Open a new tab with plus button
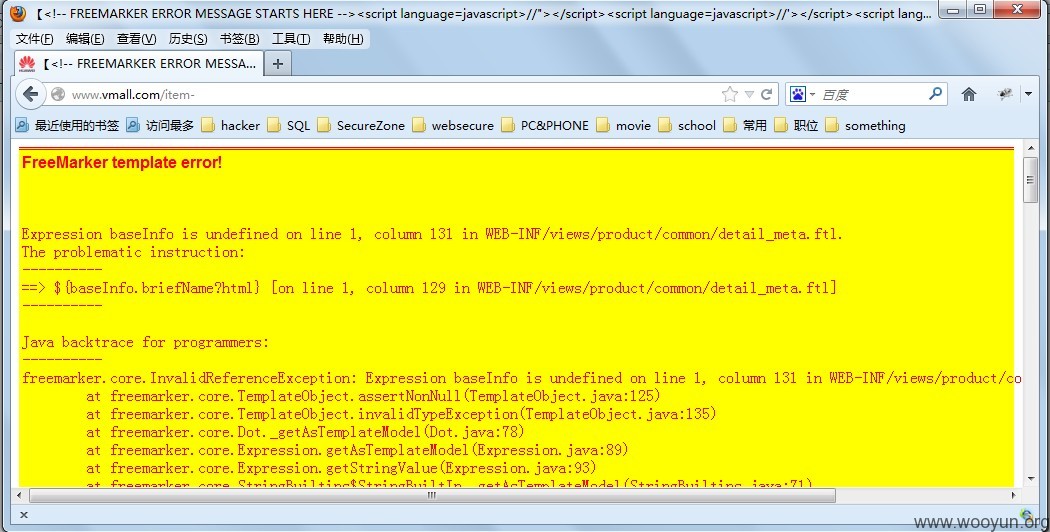Screen dimensions: 1050x532 [278, 64]
